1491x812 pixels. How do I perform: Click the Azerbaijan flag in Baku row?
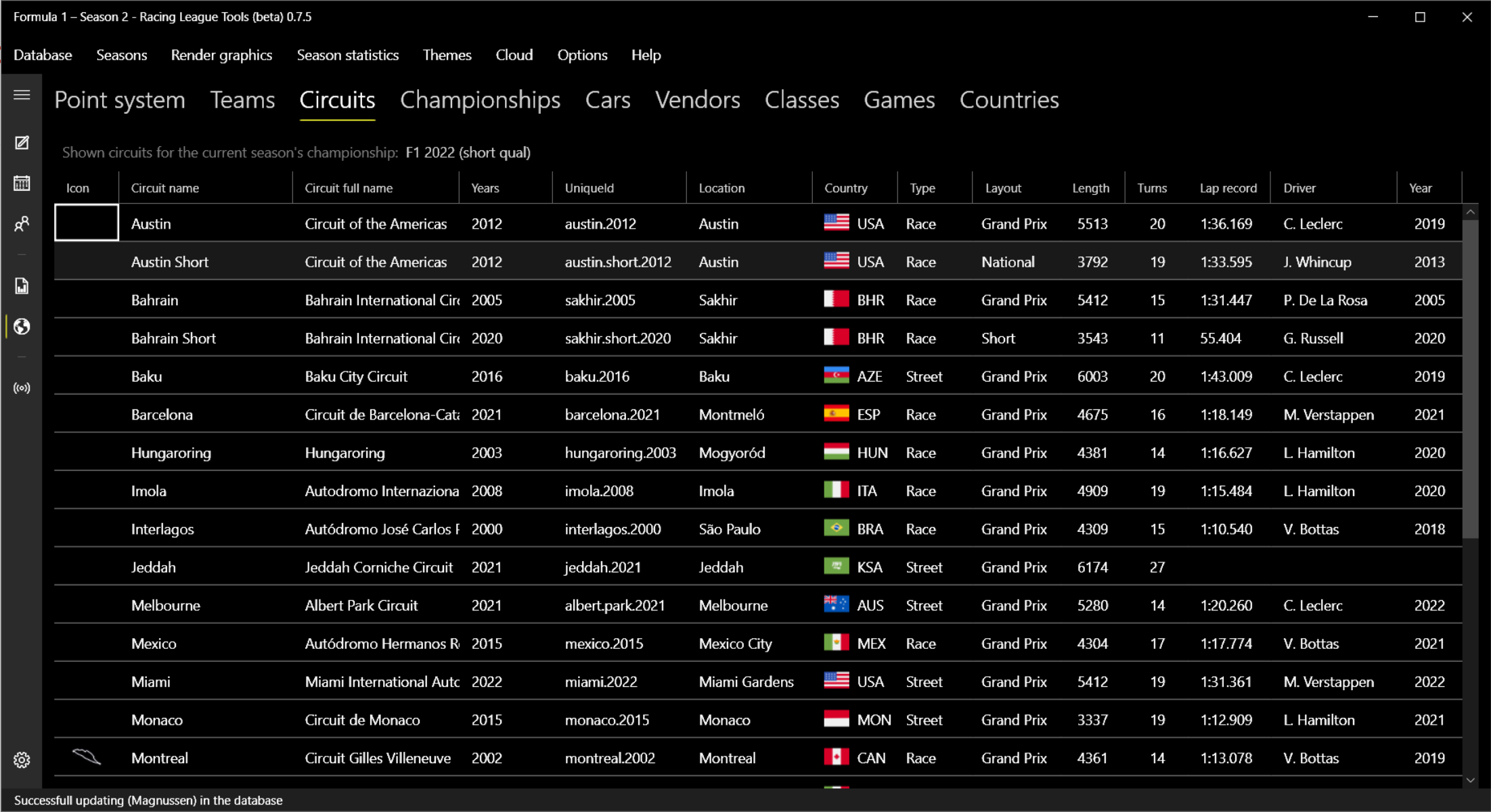point(837,375)
